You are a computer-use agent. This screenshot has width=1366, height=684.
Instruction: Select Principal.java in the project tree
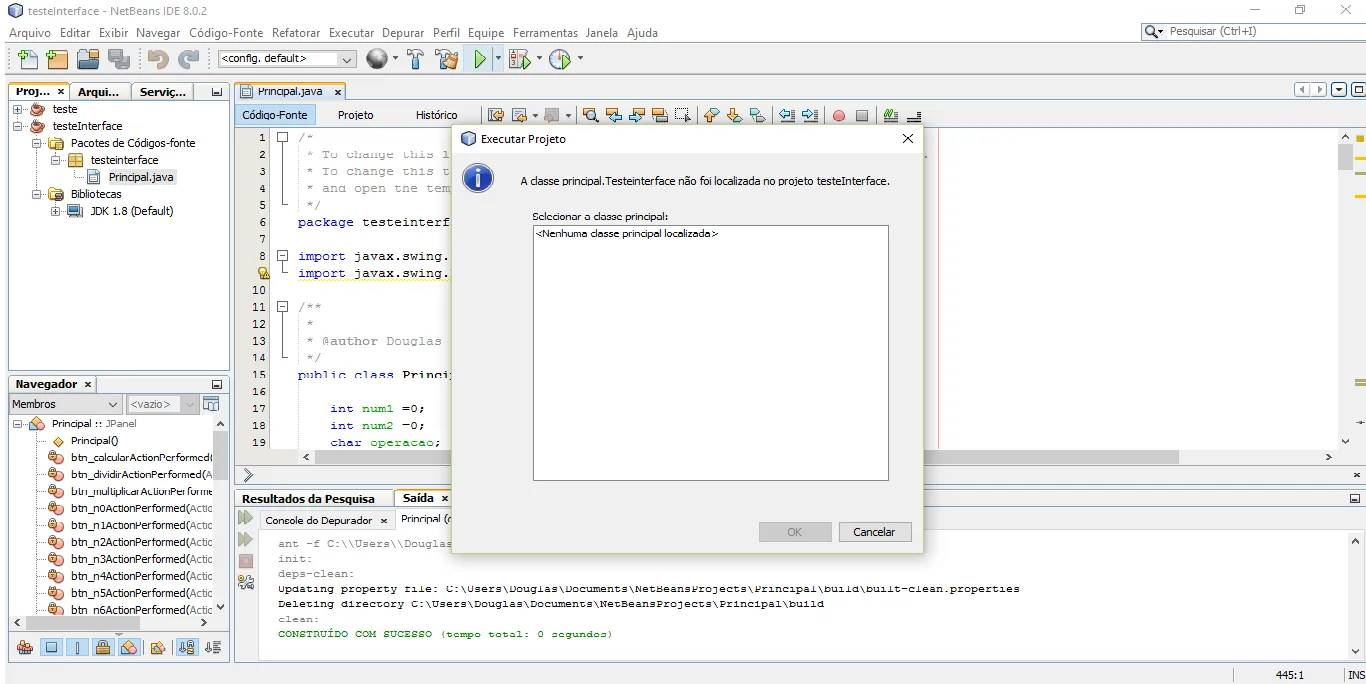(x=141, y=177)
